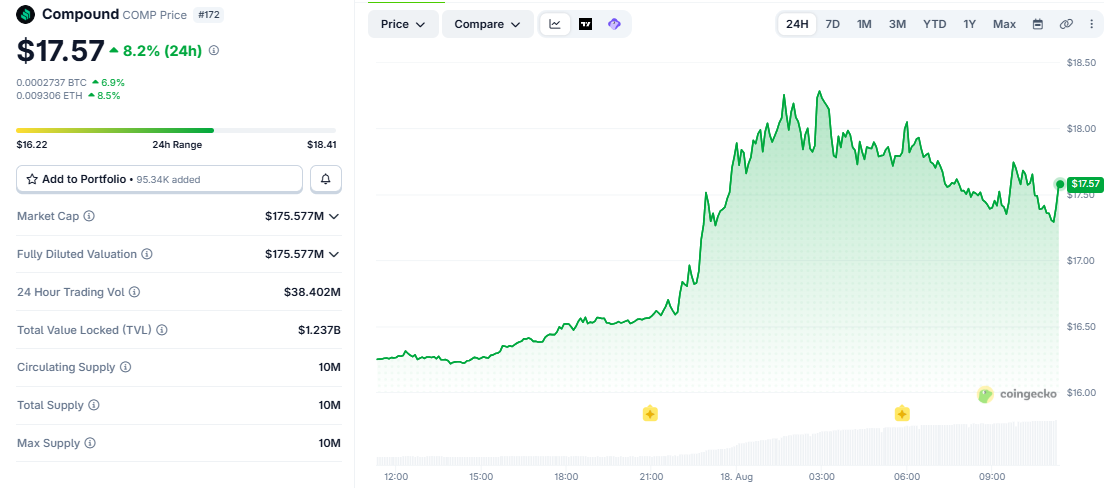This screenshot has width=1113, height=488.
Task: Open info icon beside 24h price change
Action: (214, 50)
